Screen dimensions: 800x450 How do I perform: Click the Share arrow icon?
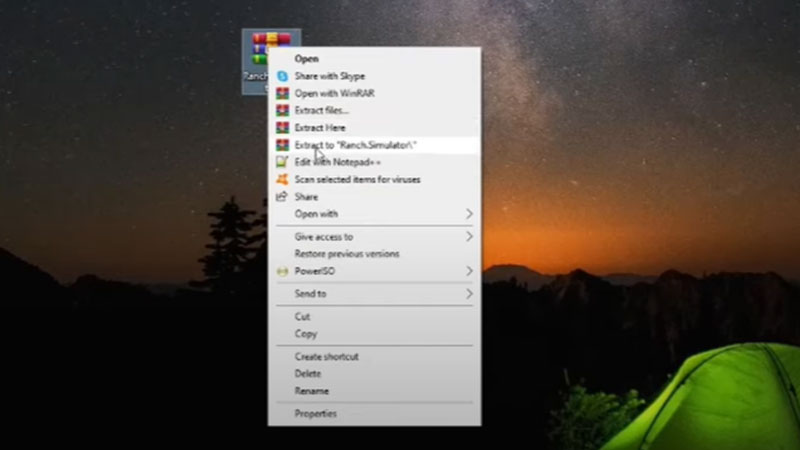(x=282, y=196)
